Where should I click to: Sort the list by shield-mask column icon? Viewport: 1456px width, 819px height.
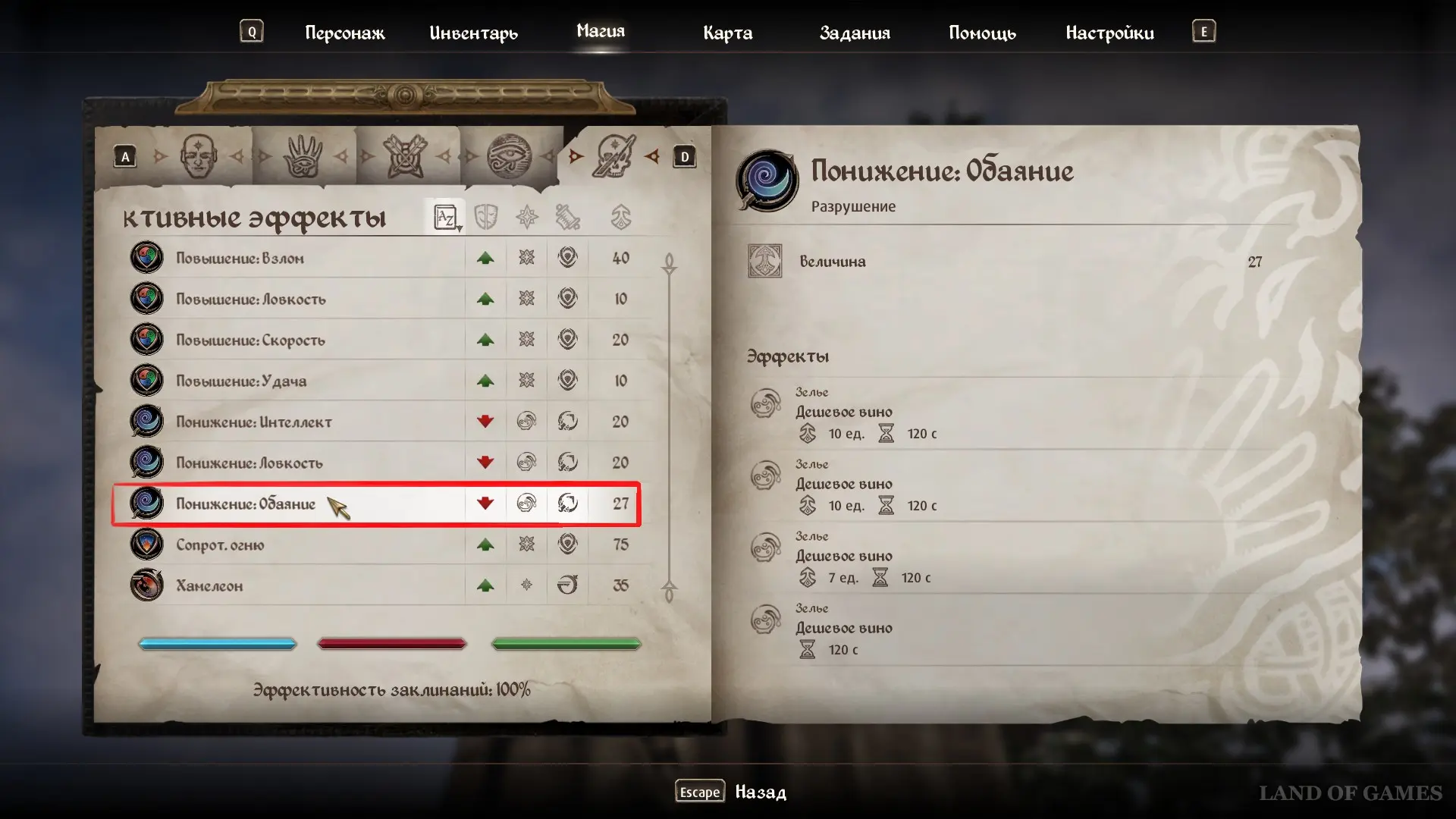(x=485, y=218)
